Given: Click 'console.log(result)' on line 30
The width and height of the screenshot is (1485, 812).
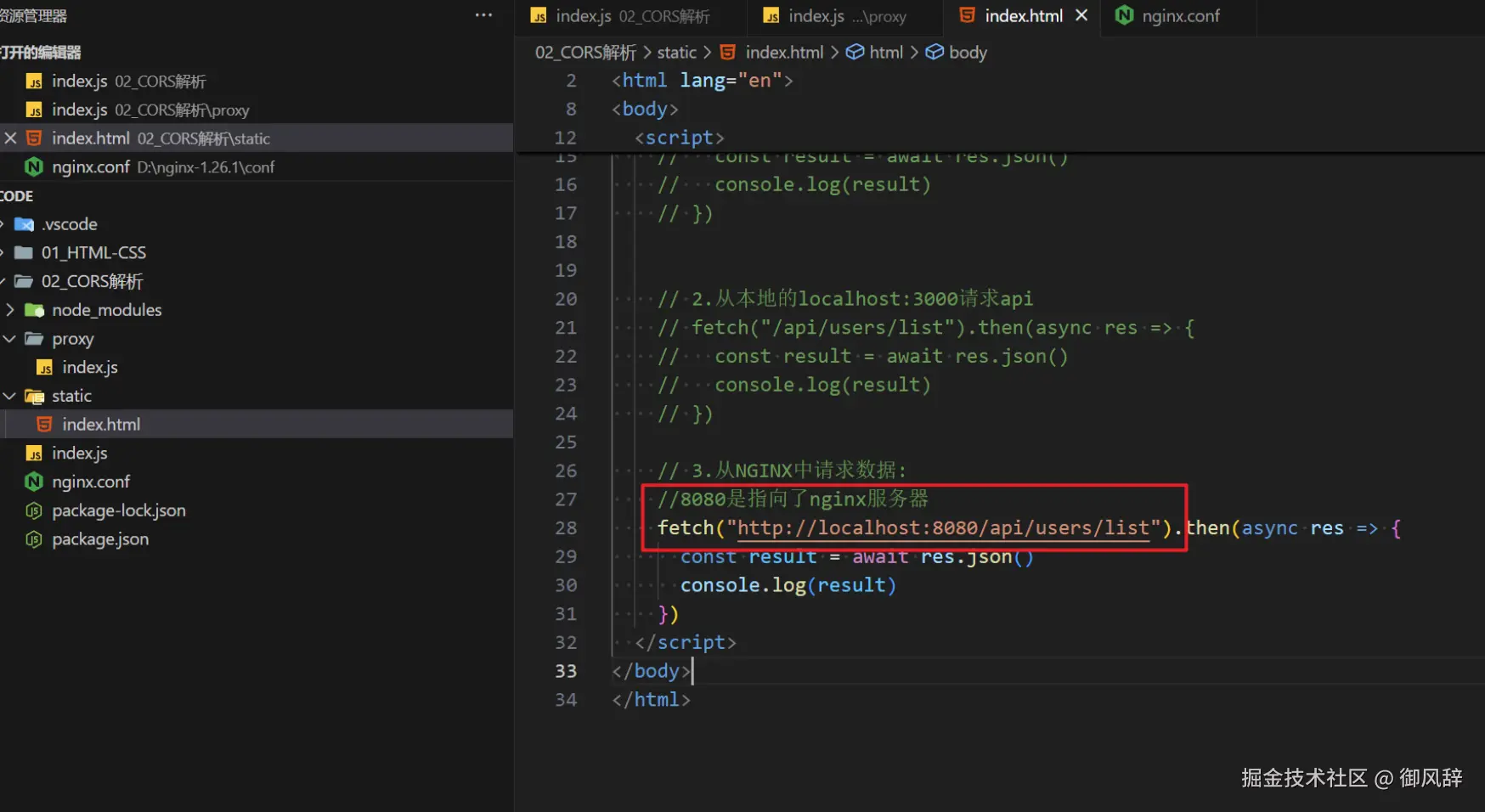Looking at the screenshot, I should [788, 585].
